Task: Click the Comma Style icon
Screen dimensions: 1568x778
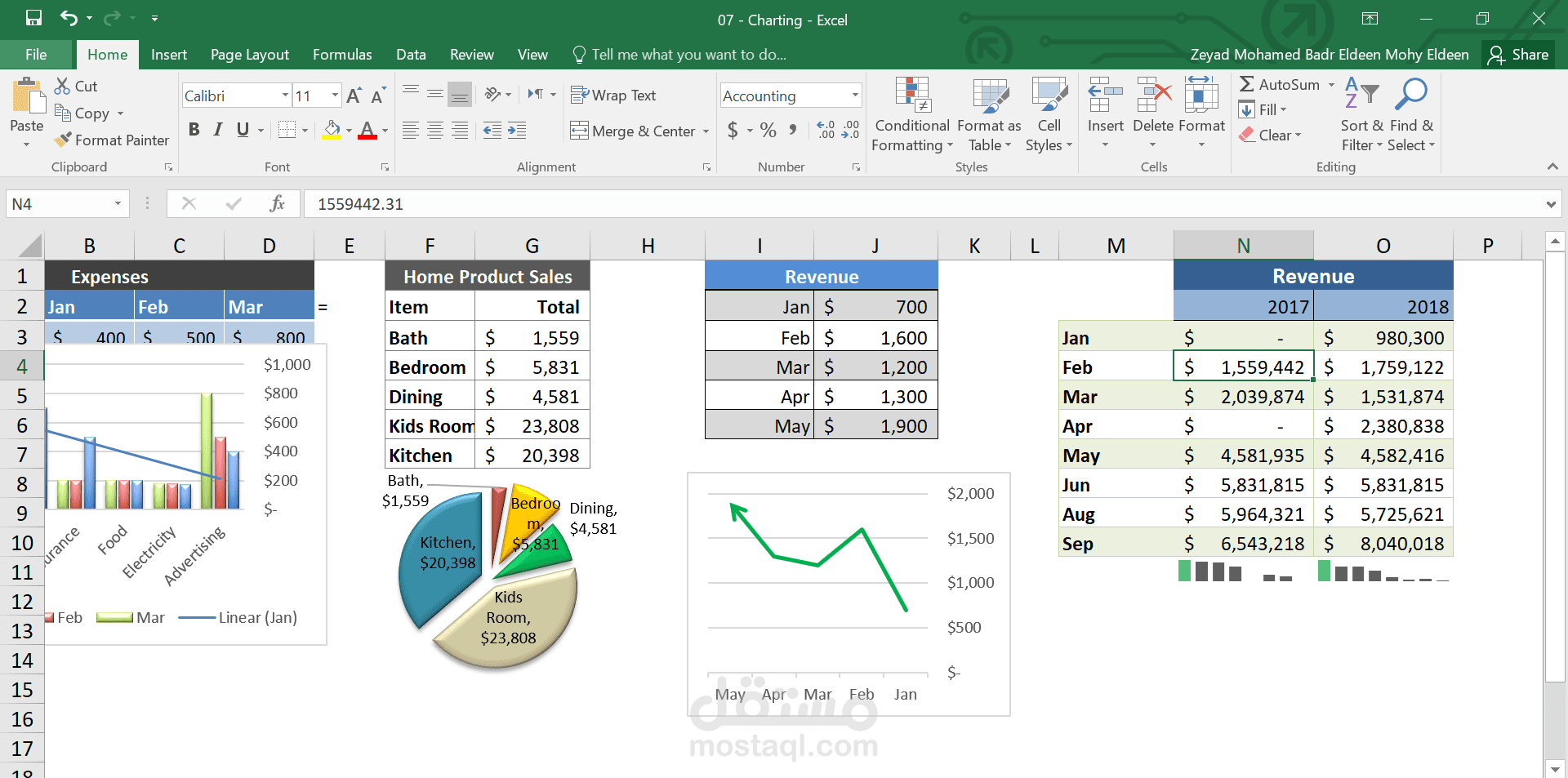Action: point(791,131)
